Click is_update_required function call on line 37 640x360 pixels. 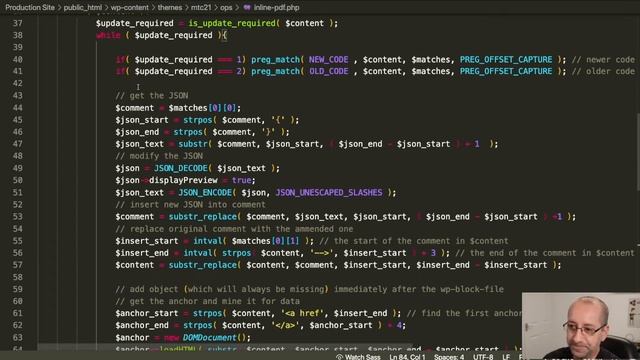(232, 23)
